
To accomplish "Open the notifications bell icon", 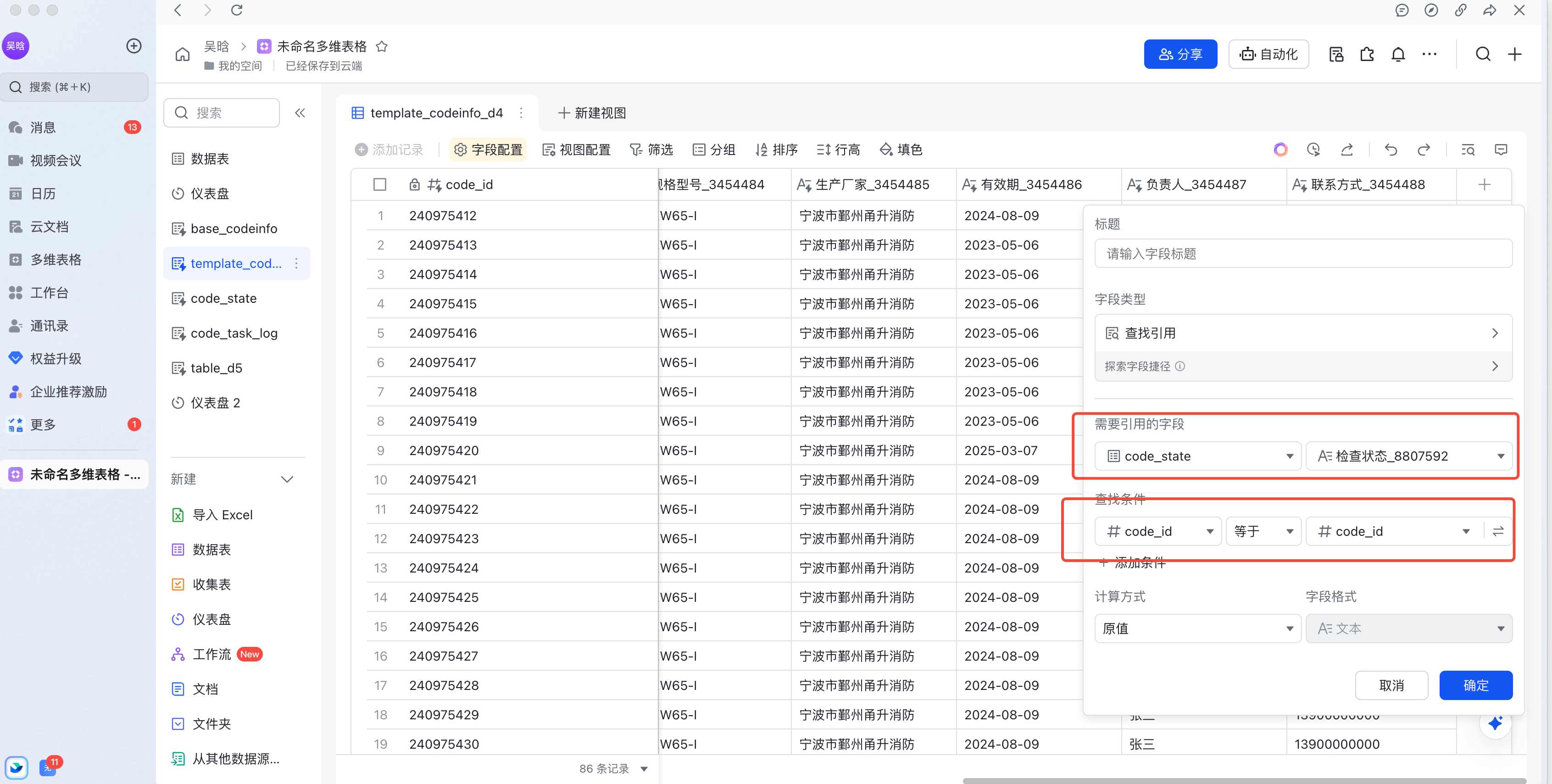I will pos(1398,54).
